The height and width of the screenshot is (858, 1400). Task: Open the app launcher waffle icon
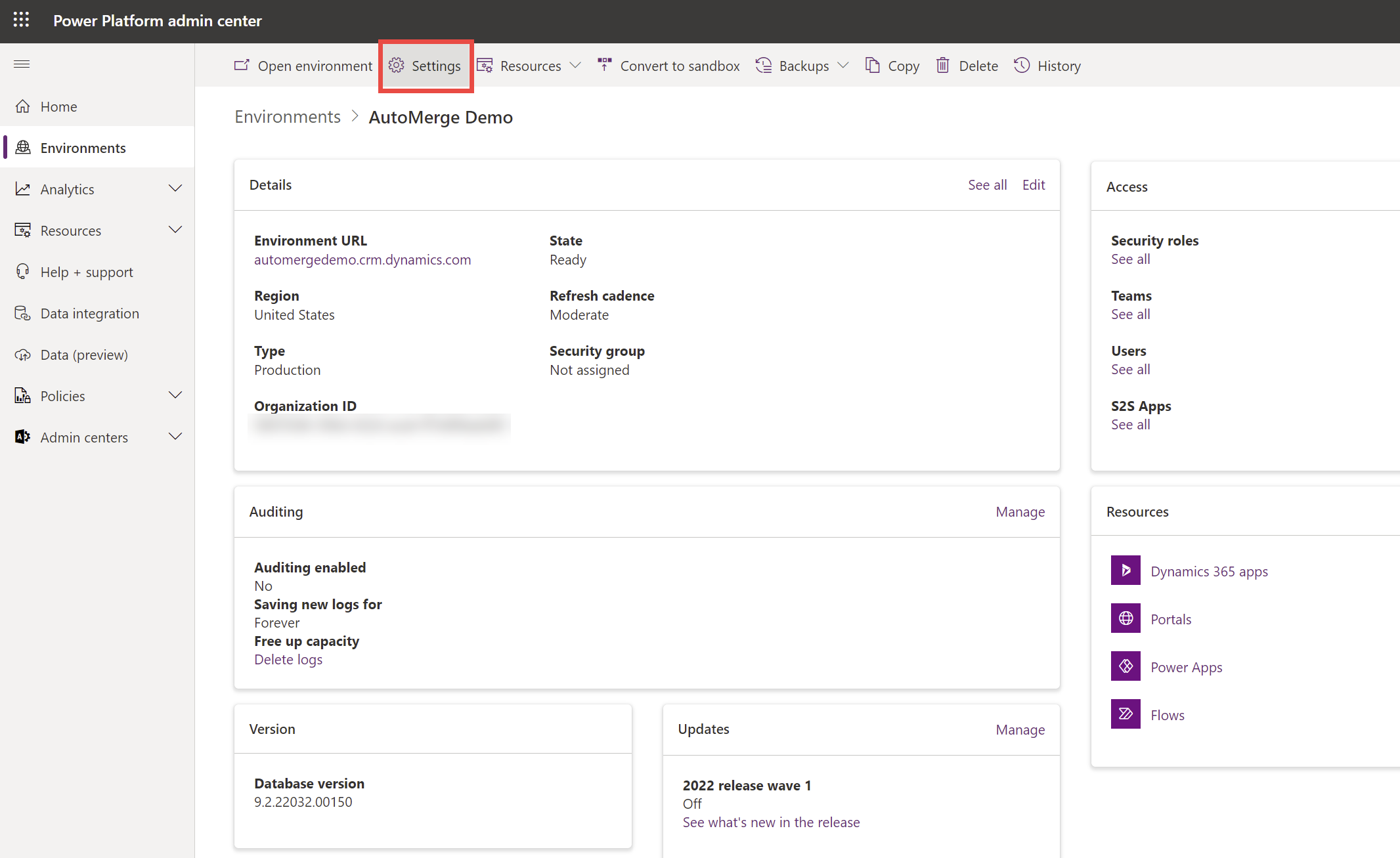click(21, 20)
